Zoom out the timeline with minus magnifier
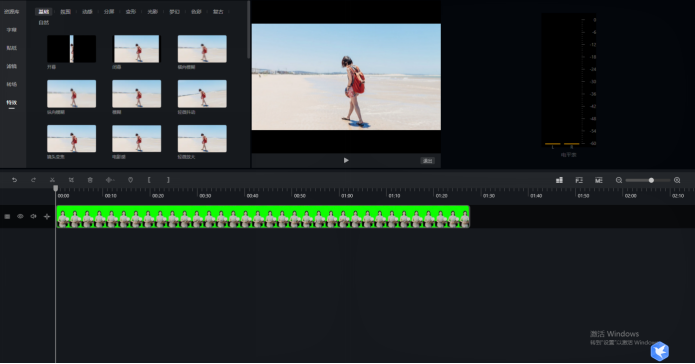The height and width of the screenshot is (364, 695). 619,180
